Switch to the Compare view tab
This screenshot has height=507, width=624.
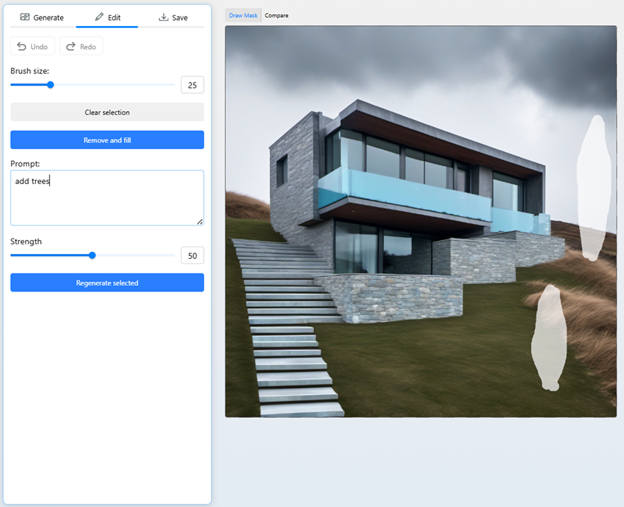pos(276,15)
